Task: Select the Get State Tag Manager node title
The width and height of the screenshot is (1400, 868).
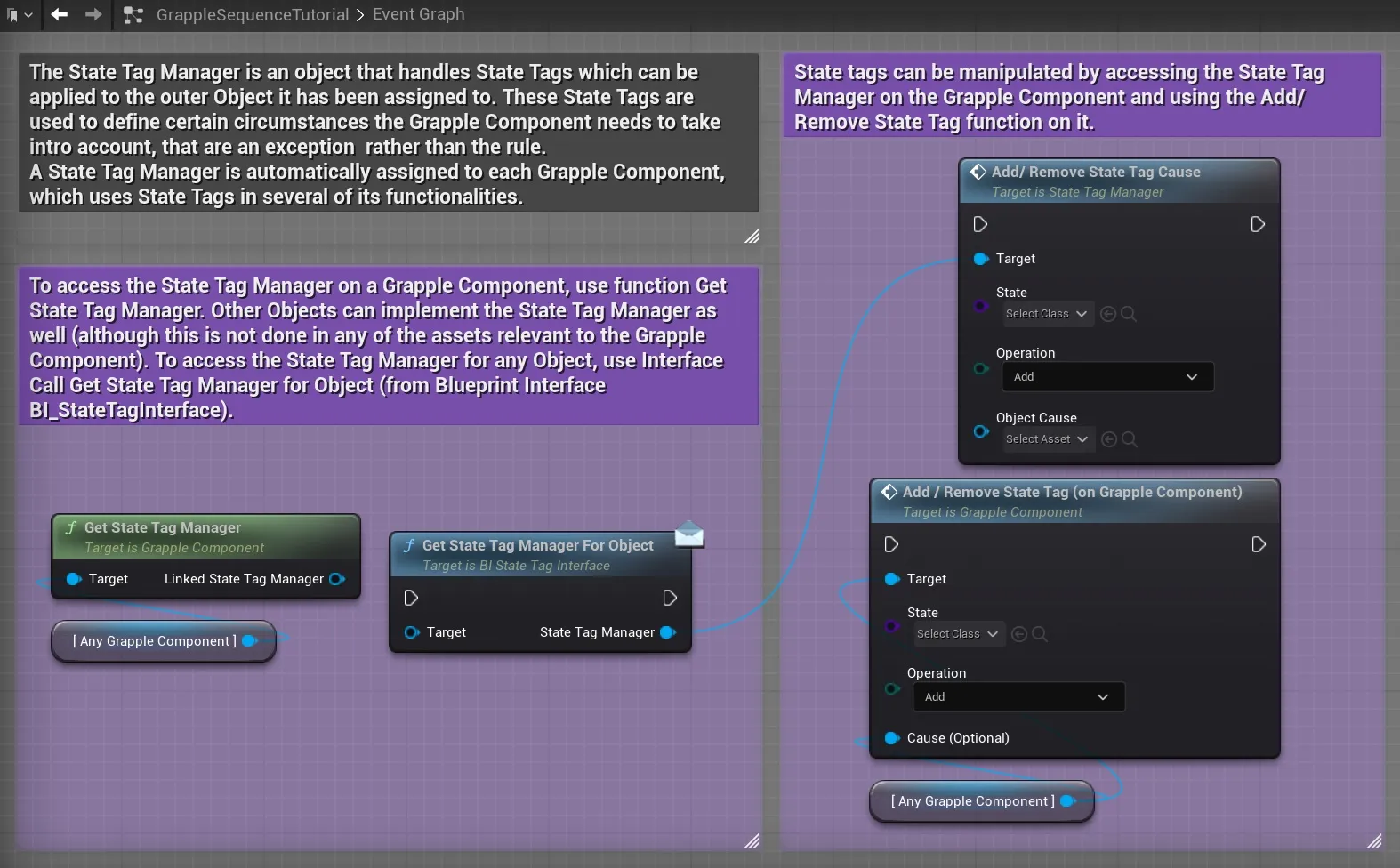Action: click(163, 527)
